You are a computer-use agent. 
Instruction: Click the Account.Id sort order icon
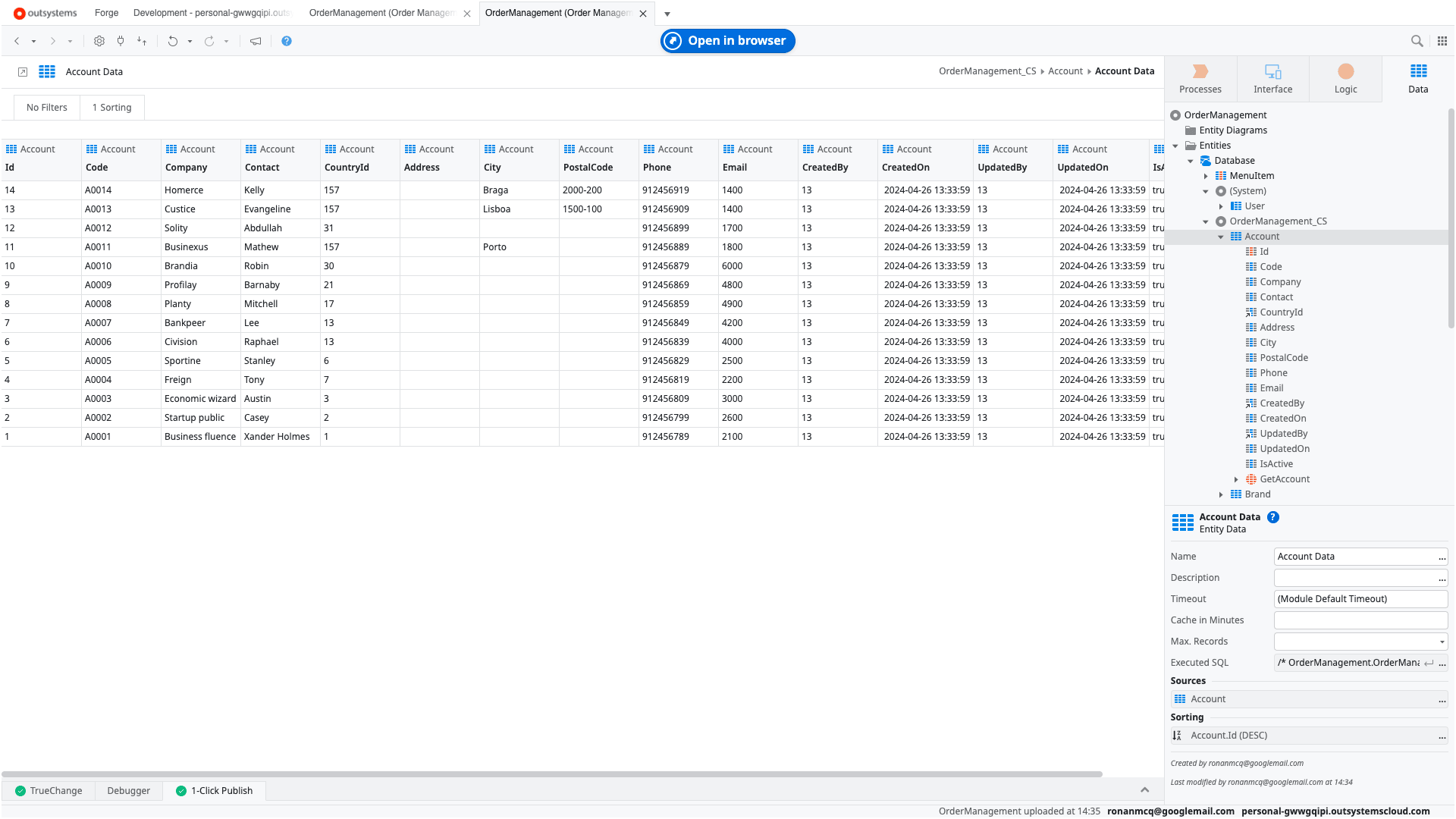tap(1177, 736)
